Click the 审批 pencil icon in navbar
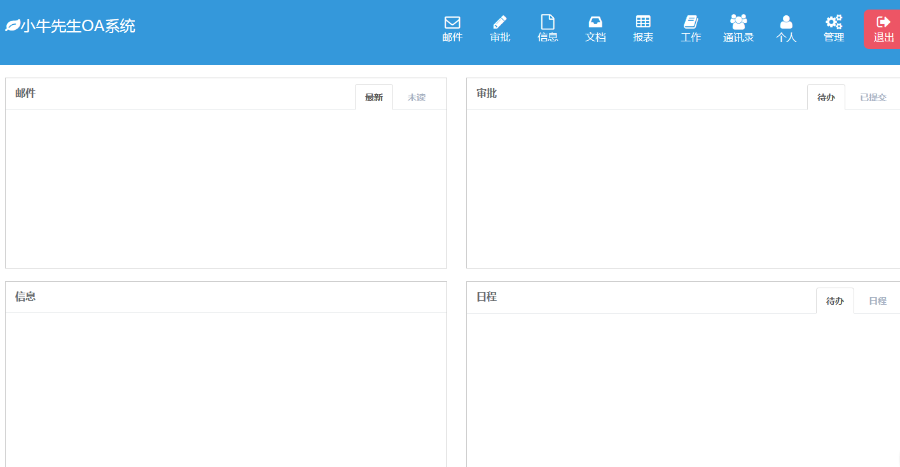900x467 pixels. 500,23
